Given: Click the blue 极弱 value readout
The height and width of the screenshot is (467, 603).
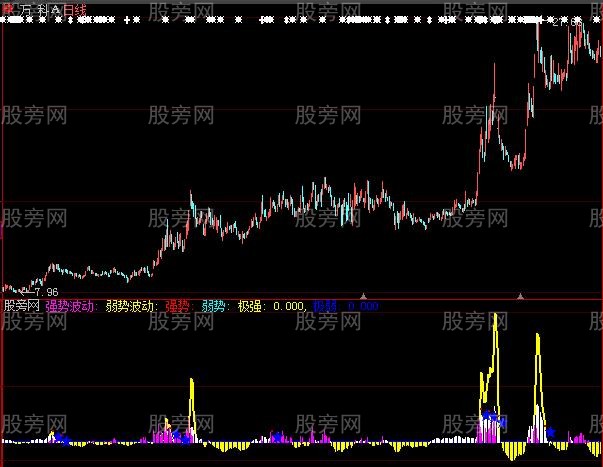Looking at the screenshot, I should [x=345, y=307].
